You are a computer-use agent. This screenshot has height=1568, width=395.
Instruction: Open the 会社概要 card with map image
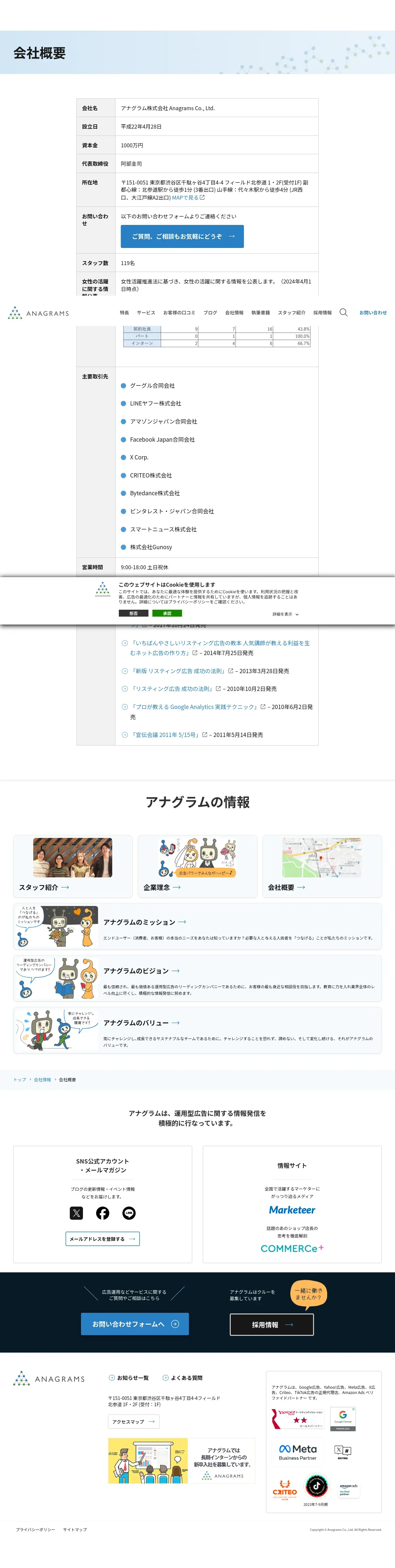pos(322,866)
